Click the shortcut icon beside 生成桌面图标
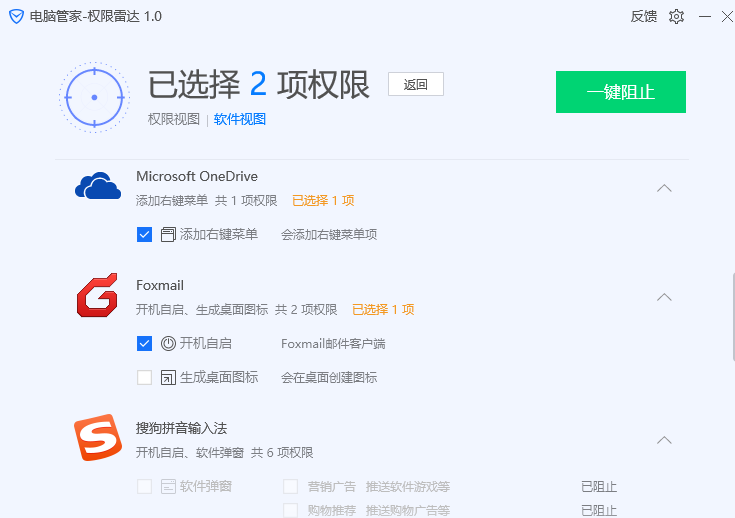Screen dimensions: 735x518 (x=168, y=377)
